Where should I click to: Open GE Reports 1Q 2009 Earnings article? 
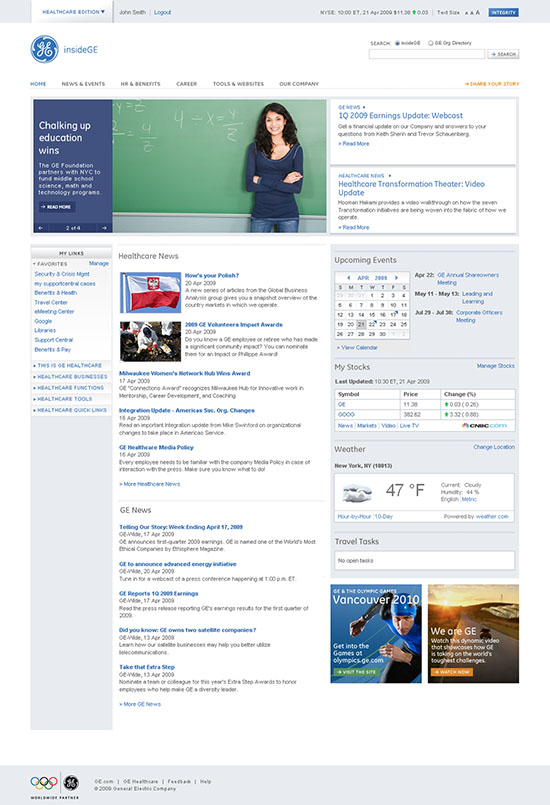click(x=159, y=593)
